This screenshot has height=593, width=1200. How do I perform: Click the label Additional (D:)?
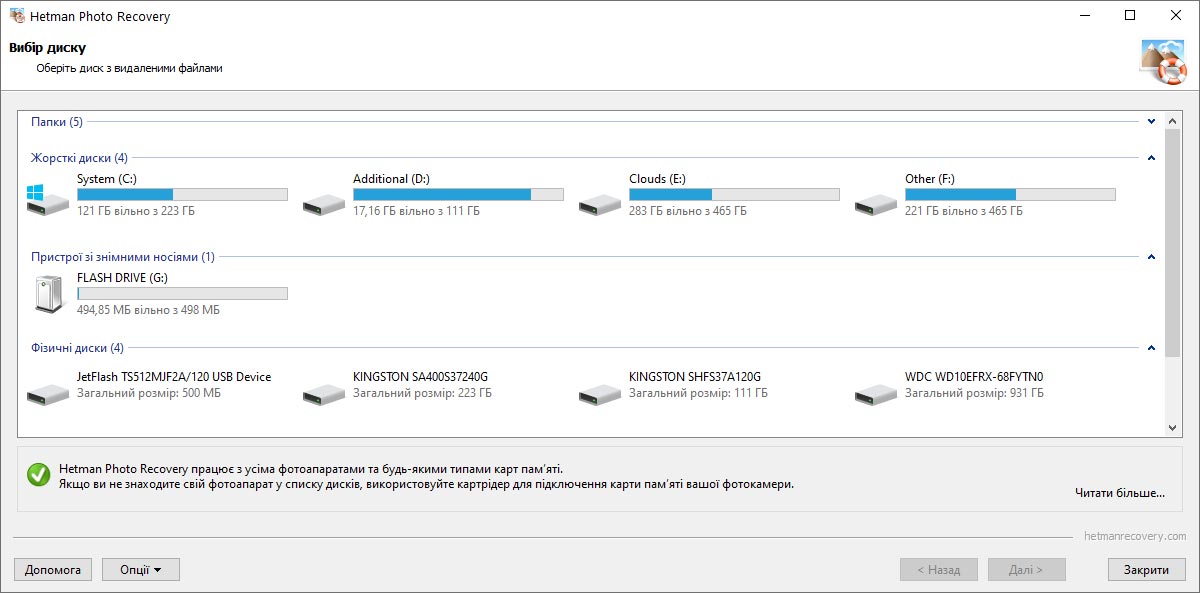(x=391, y=179)
